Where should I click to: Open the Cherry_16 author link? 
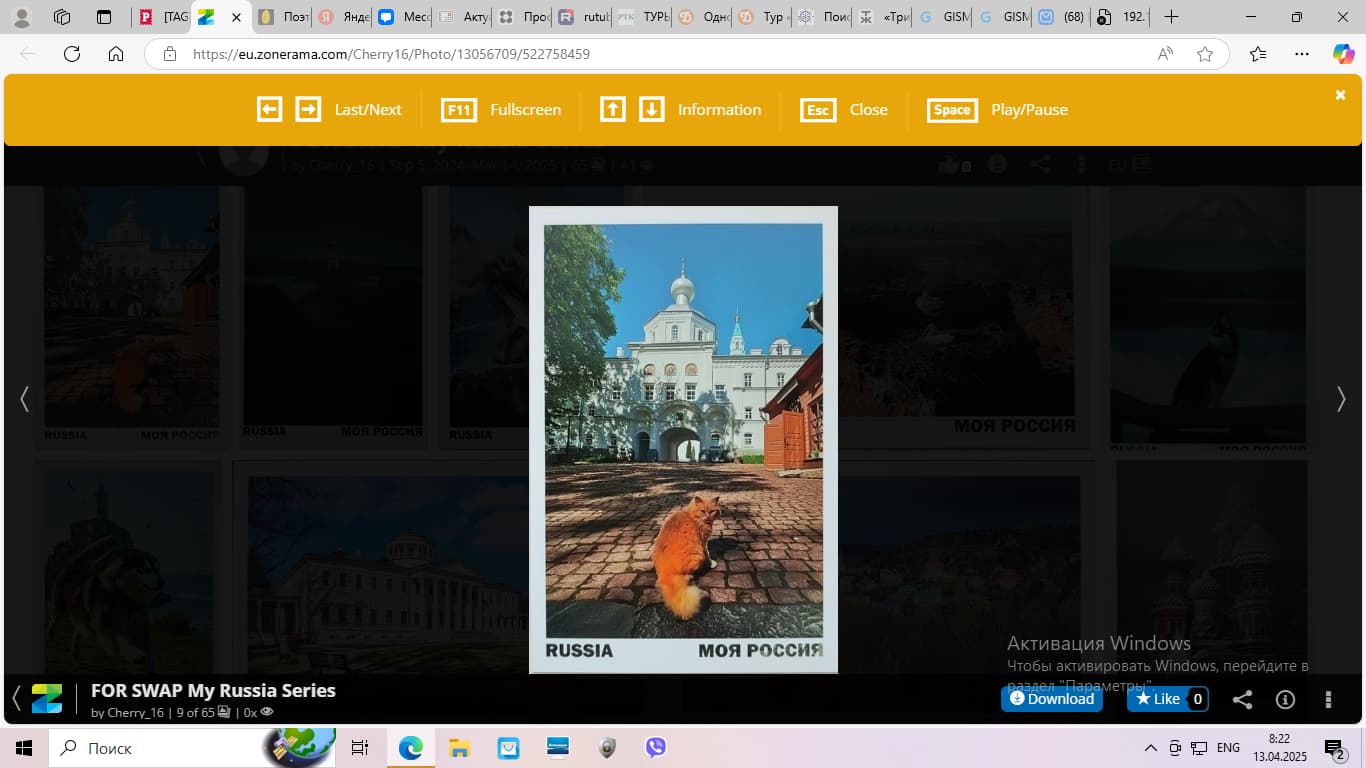tap(135, 713)
